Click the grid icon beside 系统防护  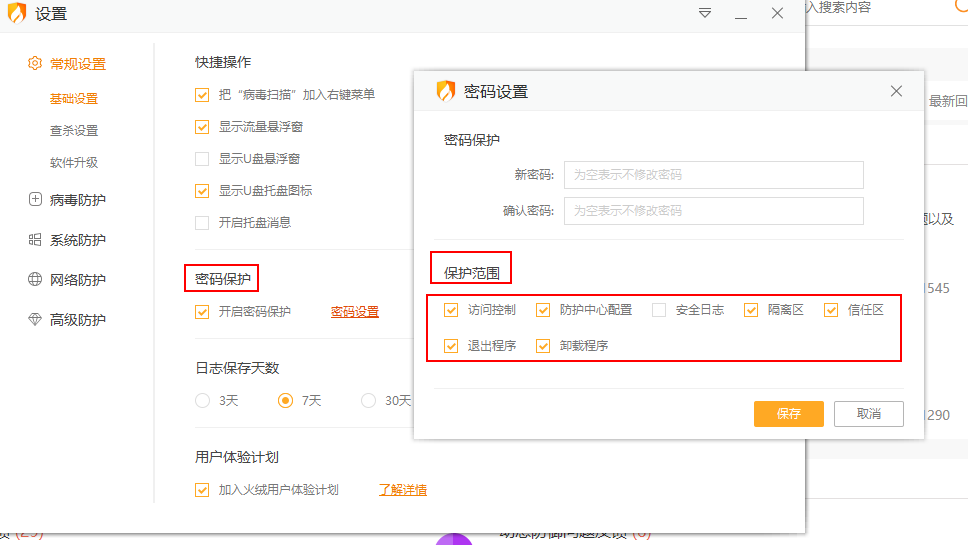click(35, 239)
